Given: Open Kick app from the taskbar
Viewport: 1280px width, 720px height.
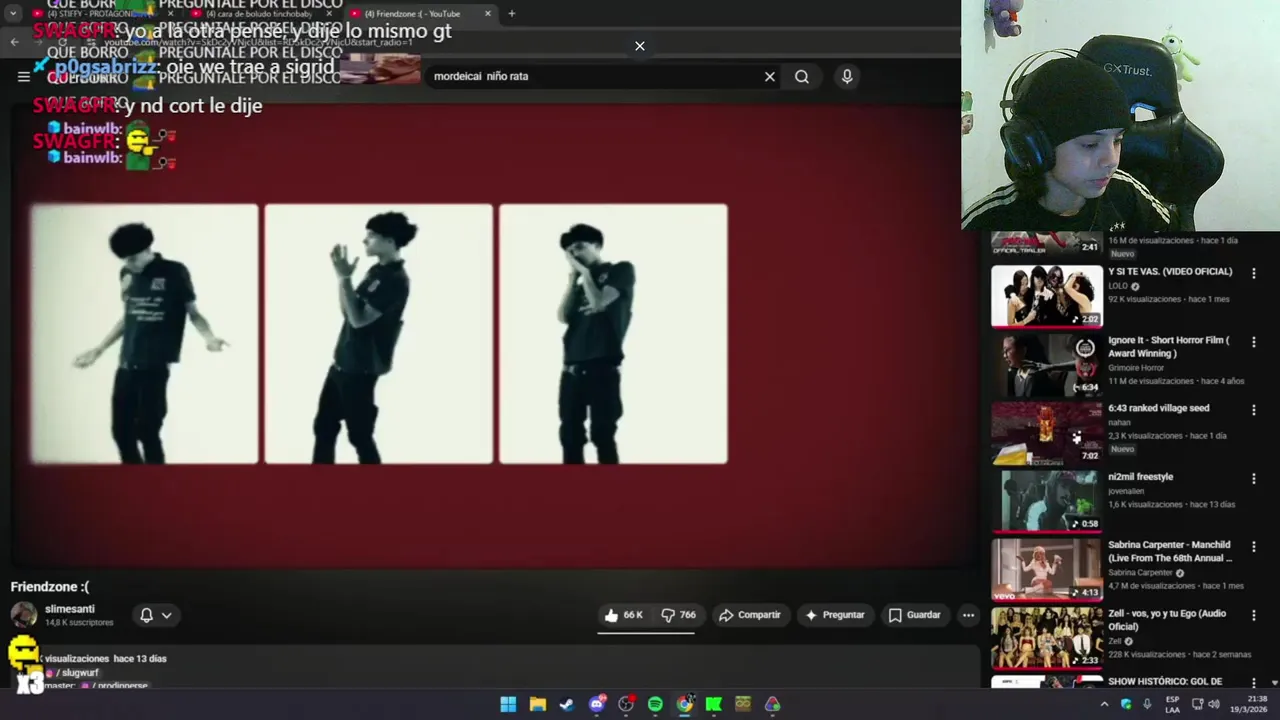Looking at the screenshot, I should (x=714, y=704).
